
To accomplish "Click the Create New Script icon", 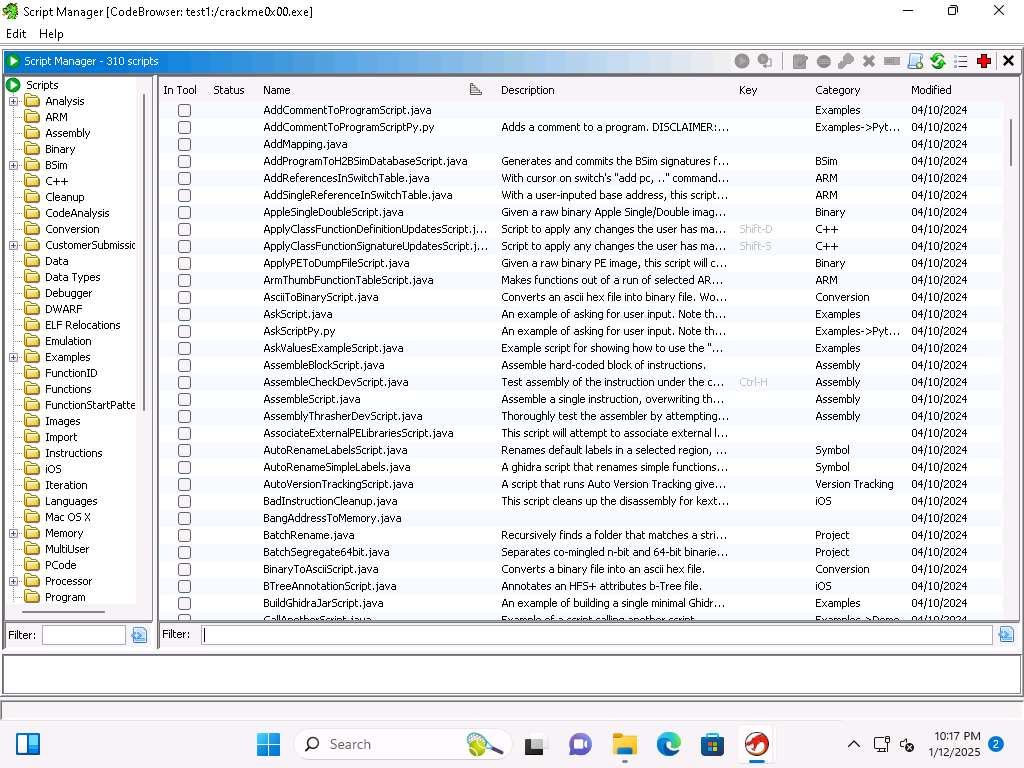I will pos(915,61).
